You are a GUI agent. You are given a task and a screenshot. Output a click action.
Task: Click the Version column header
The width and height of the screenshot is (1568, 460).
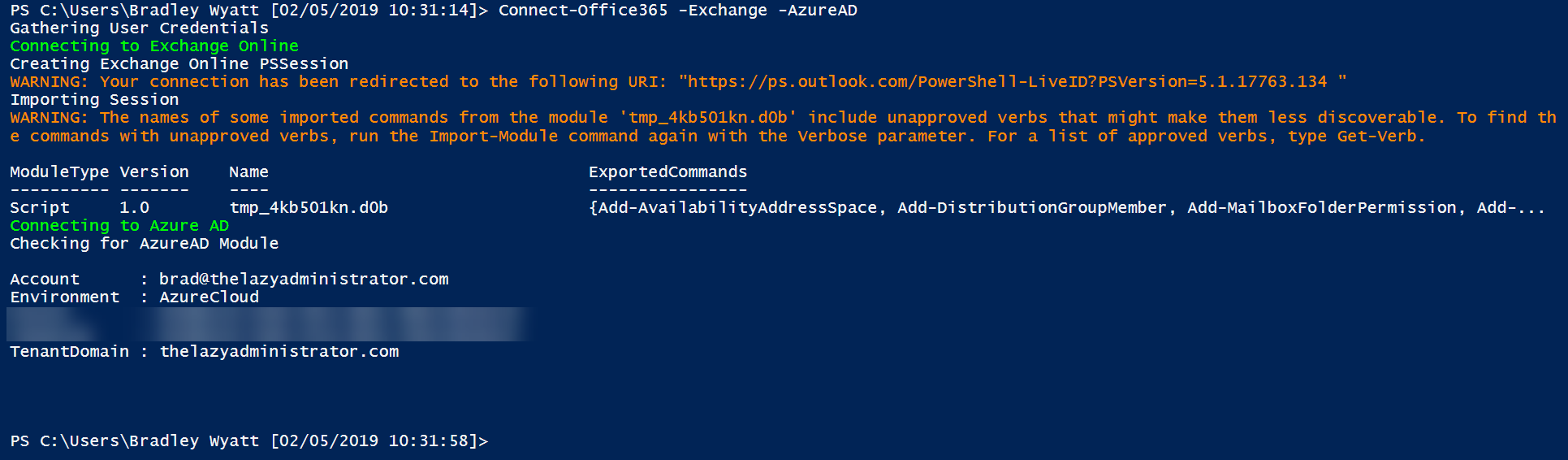coord(154,172)
